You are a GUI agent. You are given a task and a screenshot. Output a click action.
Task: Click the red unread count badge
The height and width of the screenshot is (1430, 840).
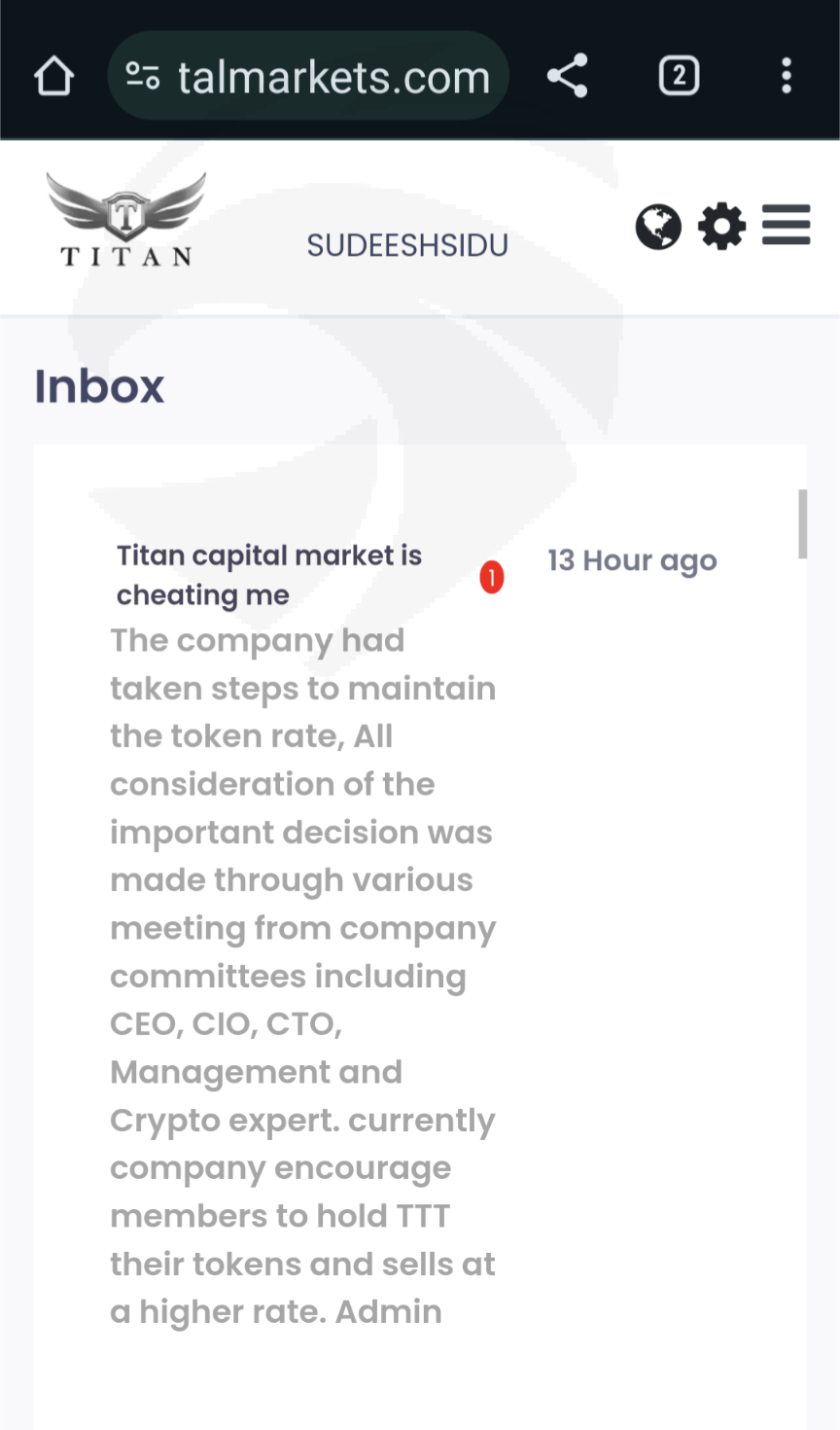click(x=492, y=577)
